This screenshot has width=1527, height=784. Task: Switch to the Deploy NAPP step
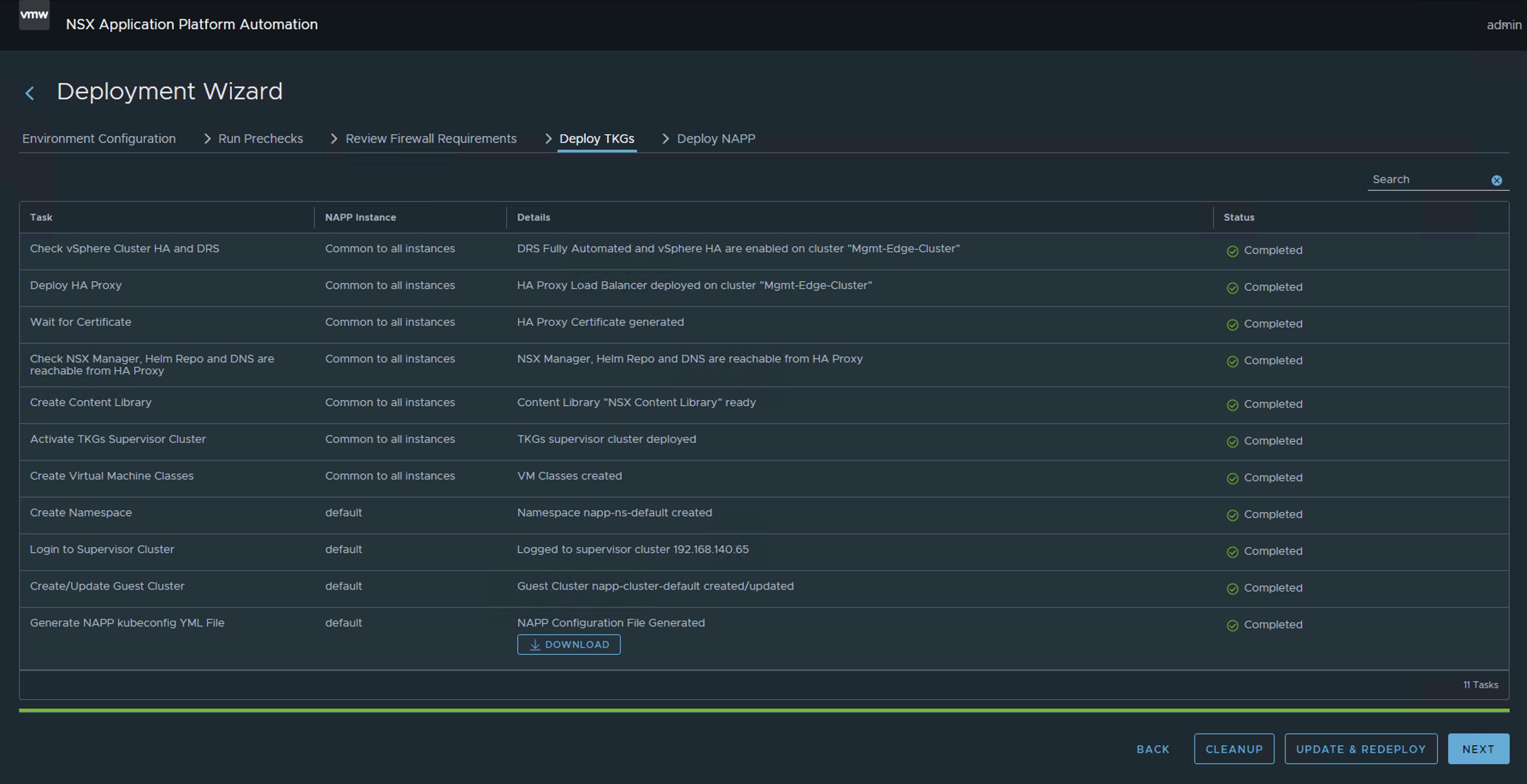[716, 139]
